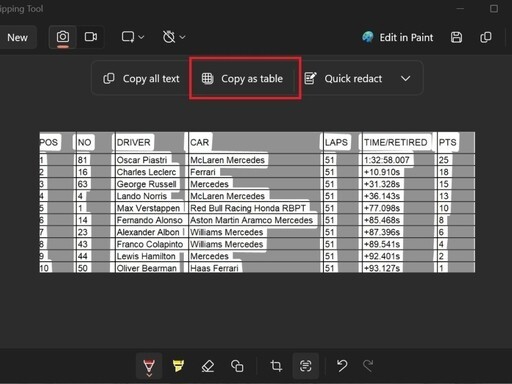This screenshot has width=512, height=384.
Task: Select the gap '+10.910s'
Action: [x=382, y=172]
